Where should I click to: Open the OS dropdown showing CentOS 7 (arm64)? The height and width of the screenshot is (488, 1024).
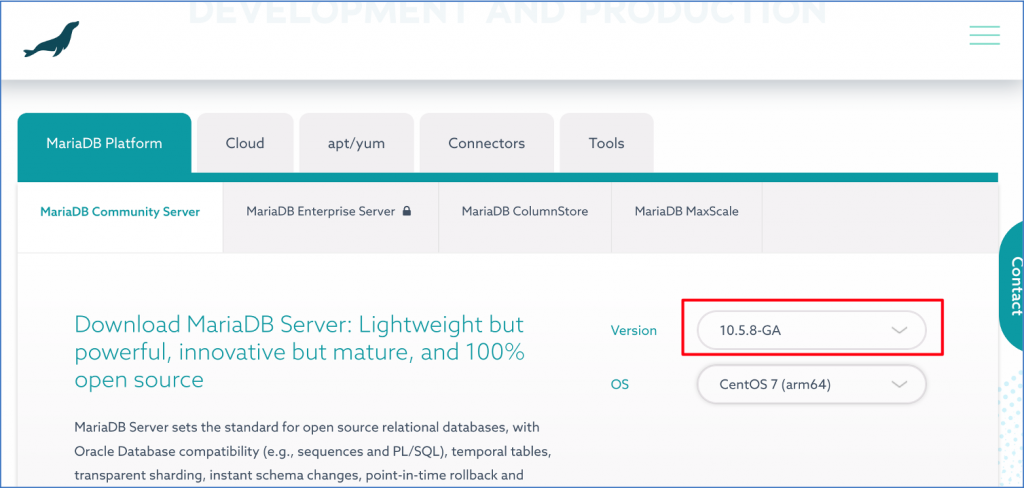(x=812, y=384)
